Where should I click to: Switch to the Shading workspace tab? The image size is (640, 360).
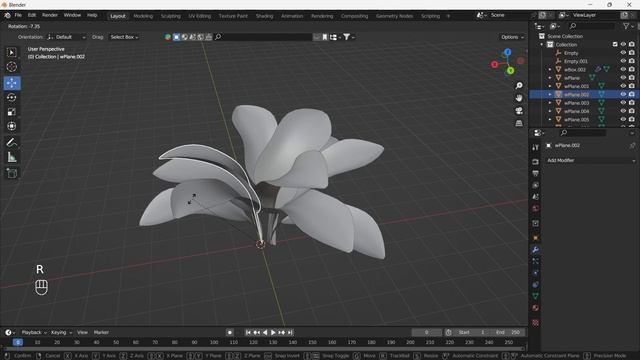(x=264, y=16)
